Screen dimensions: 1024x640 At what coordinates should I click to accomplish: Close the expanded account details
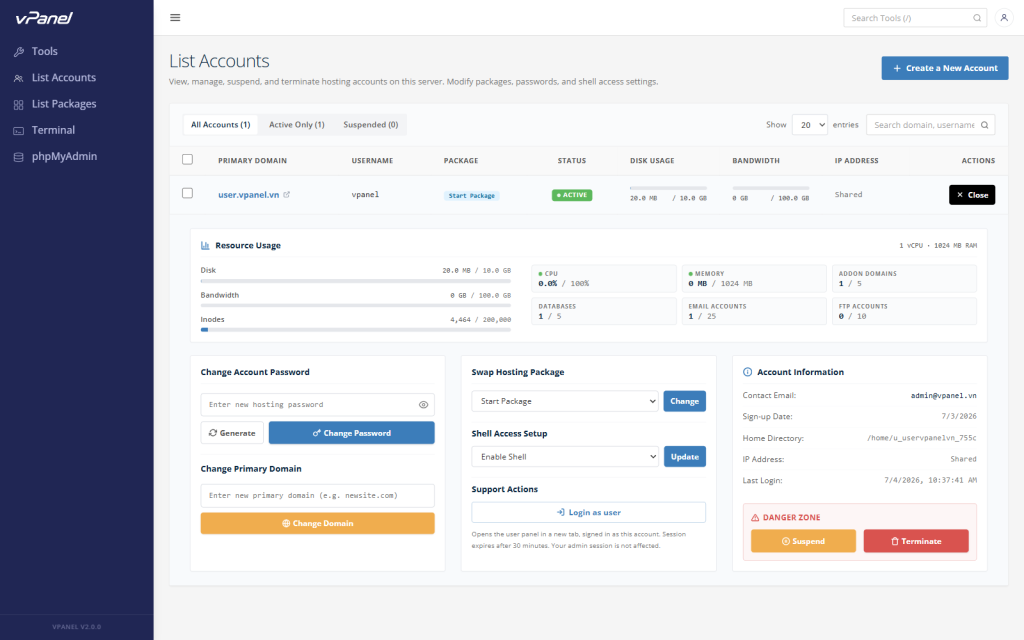(x=972, y=195)
